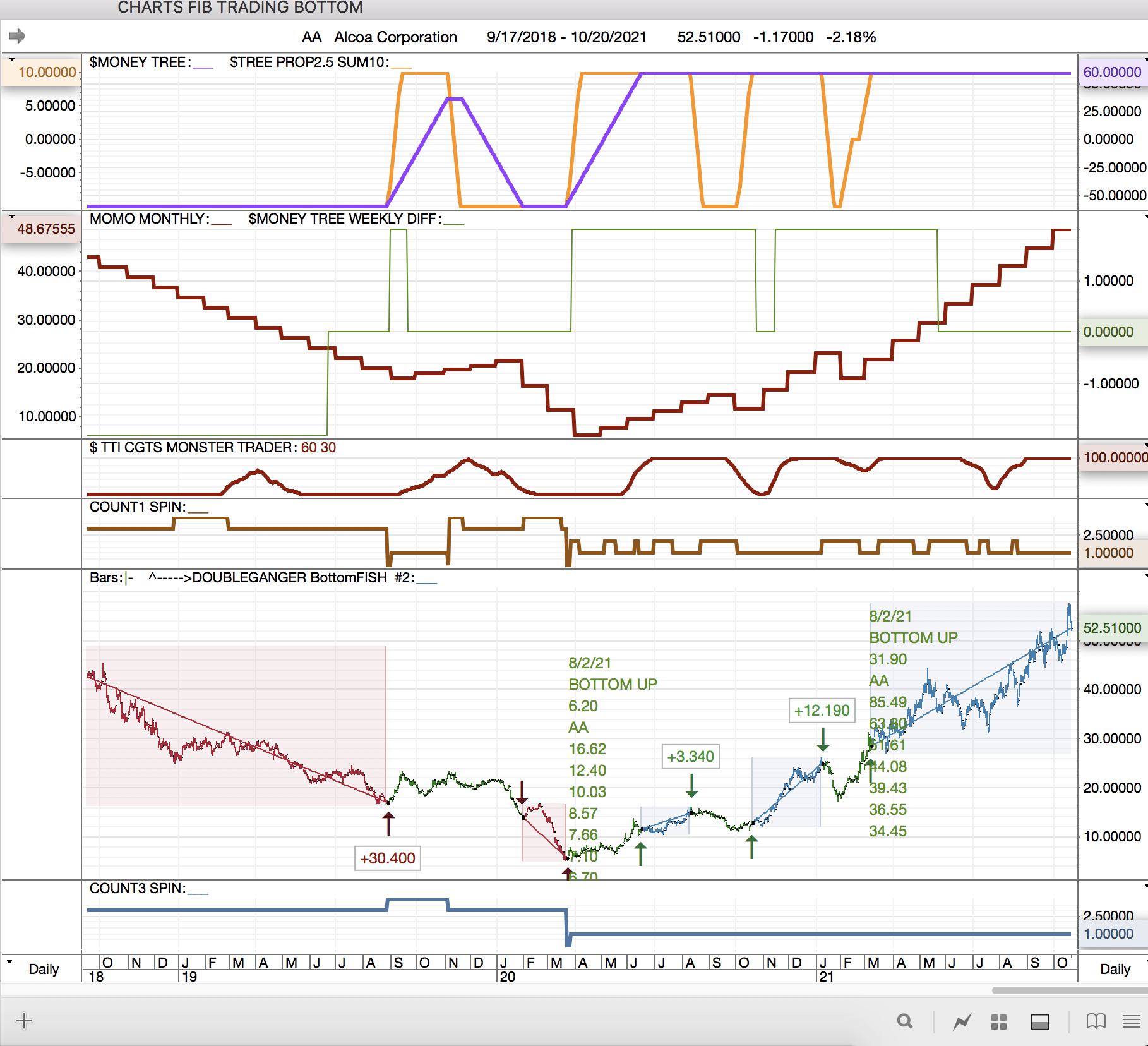The height and width of the screenshot is (1046, 1148).
Task: Click the MOMO MONTHLY indicator label
Action: click(x=148, y=219)
